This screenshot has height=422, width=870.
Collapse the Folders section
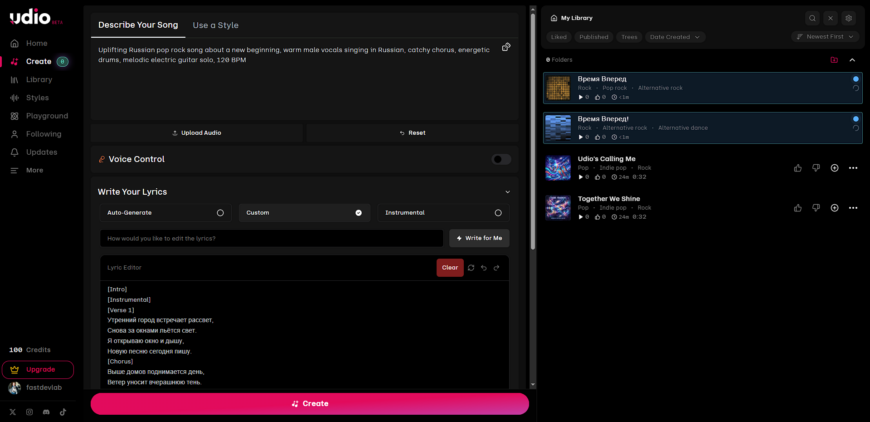point(852,60)
